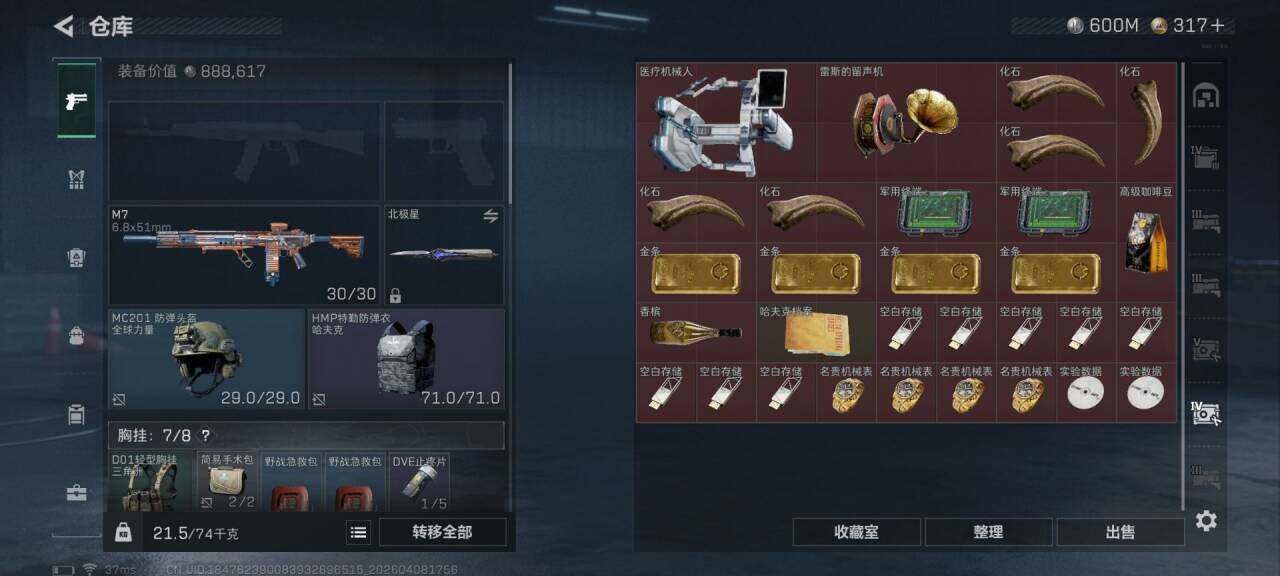Image resolution: width=1280 pixels, height=576 pixels.
Task: Tap the swap arrows on the 北极星 knife
Action: [x=491, y=216]
